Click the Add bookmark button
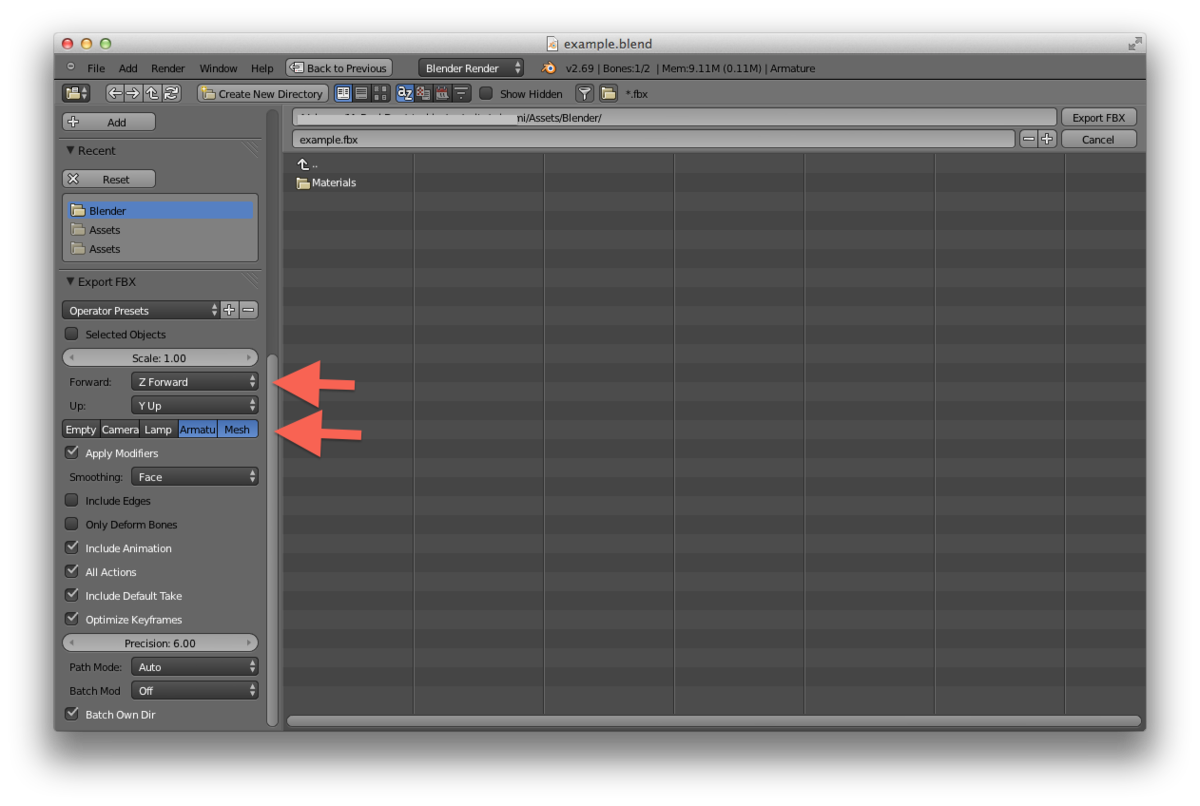Image resolution: width=1200 pixels, height=806 pixels. pyautogui.click(x=109, y=122)
